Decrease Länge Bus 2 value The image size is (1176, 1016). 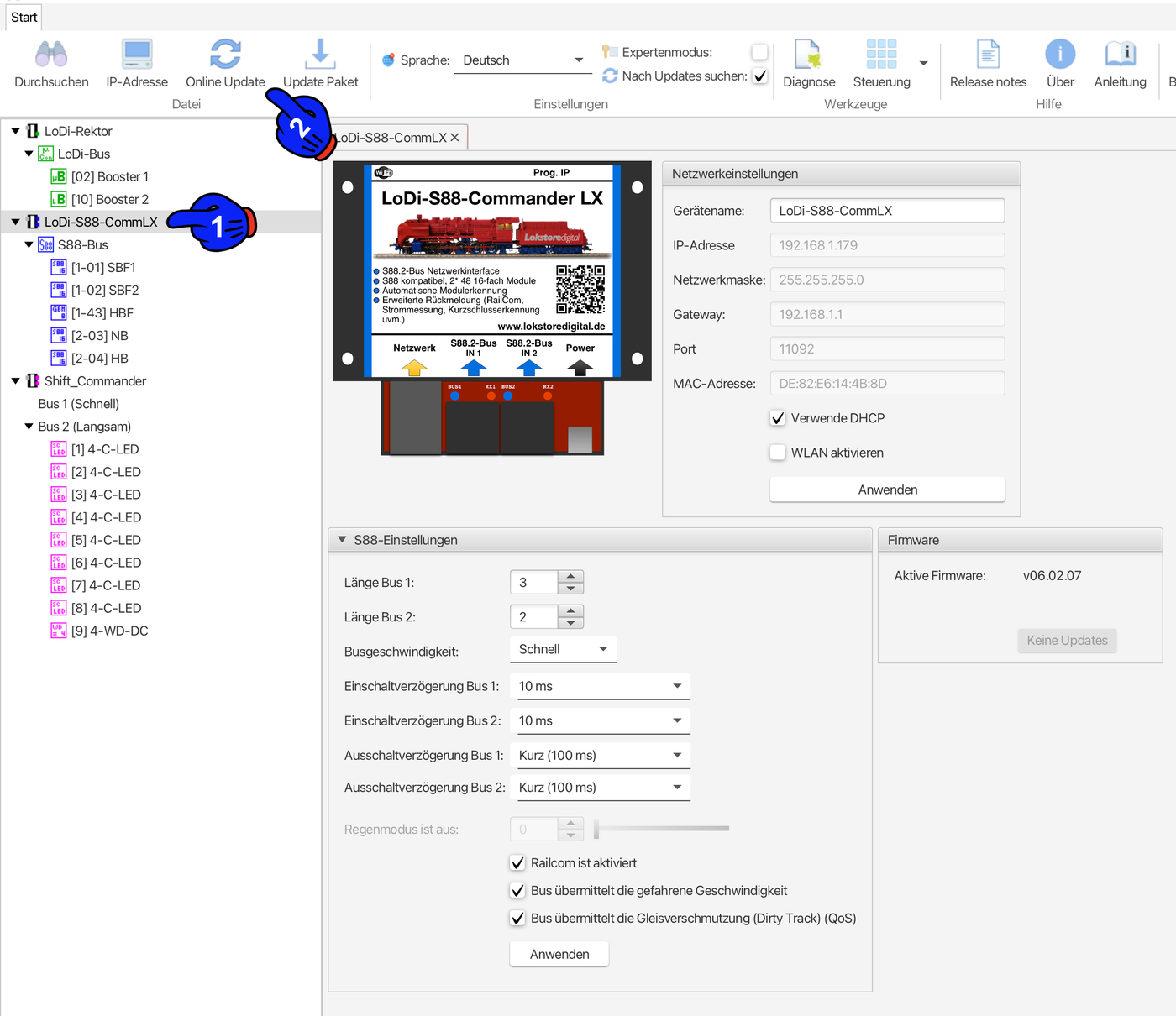pos(570,623)
